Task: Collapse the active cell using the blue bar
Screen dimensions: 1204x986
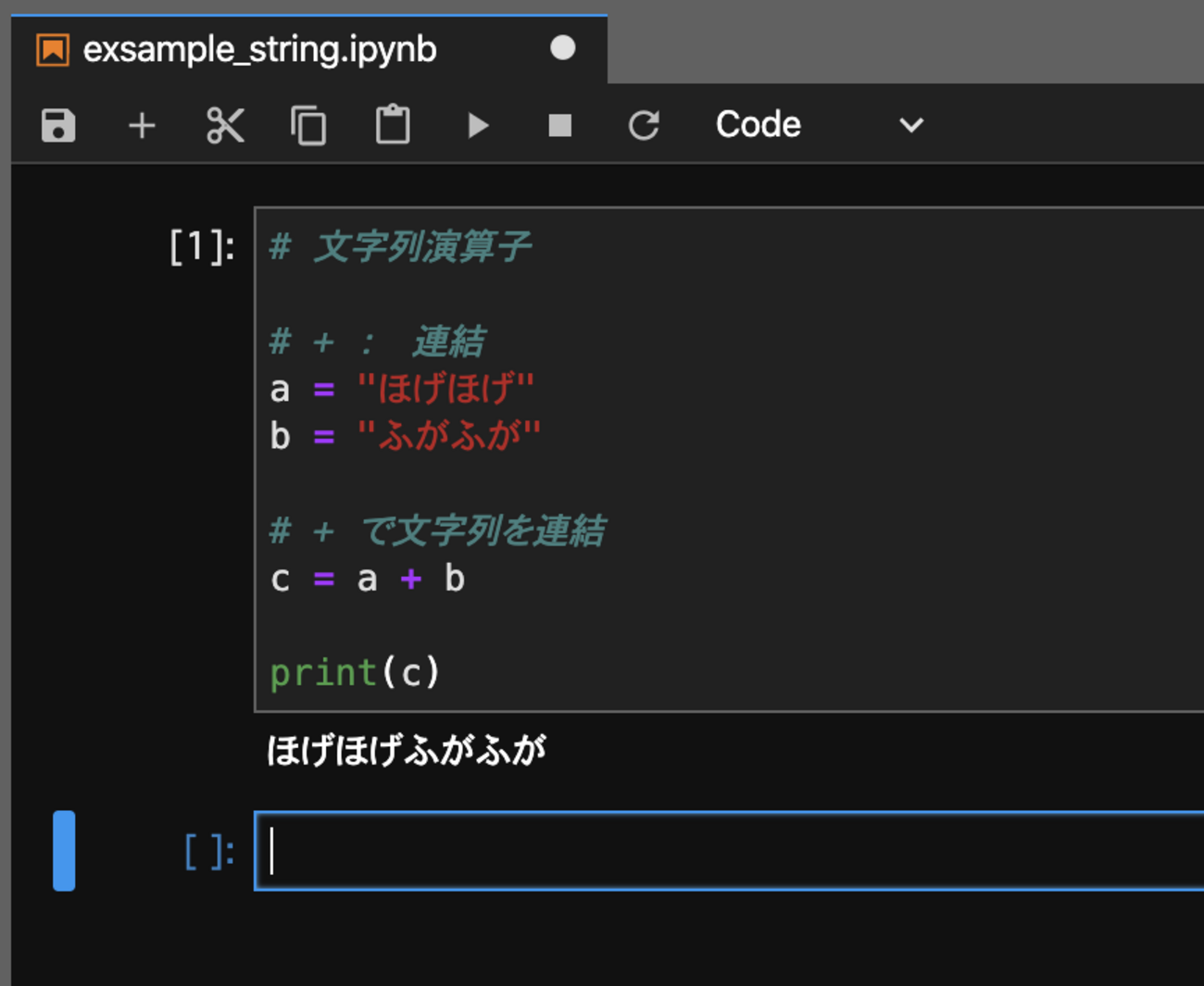Action: tap(64, 851)
